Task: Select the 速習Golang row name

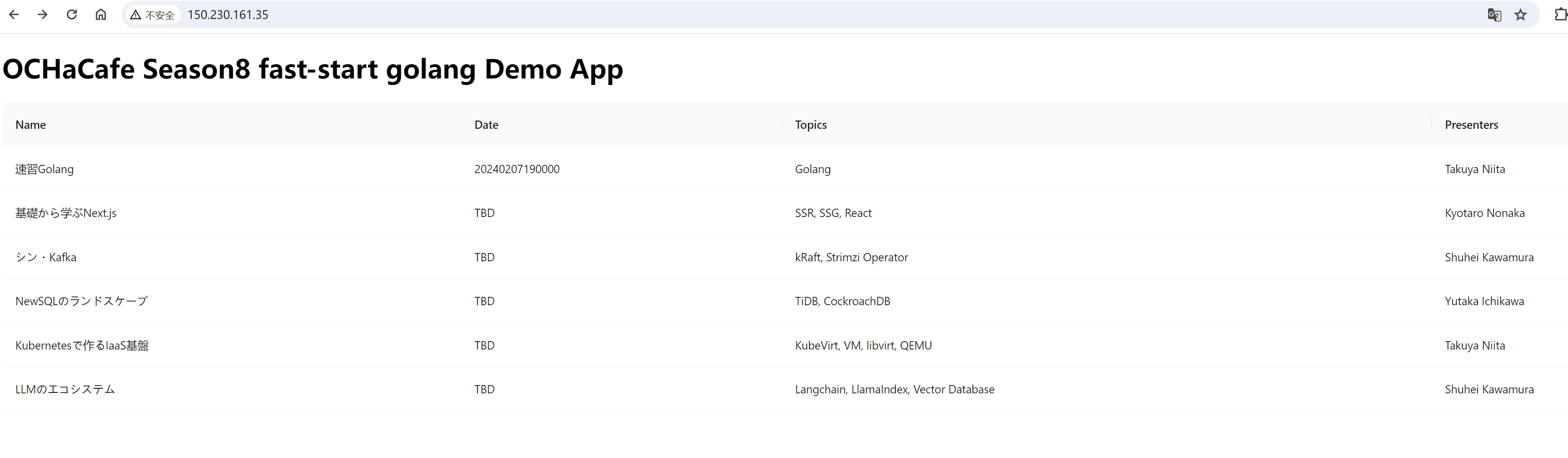Action: pos(44,169)
